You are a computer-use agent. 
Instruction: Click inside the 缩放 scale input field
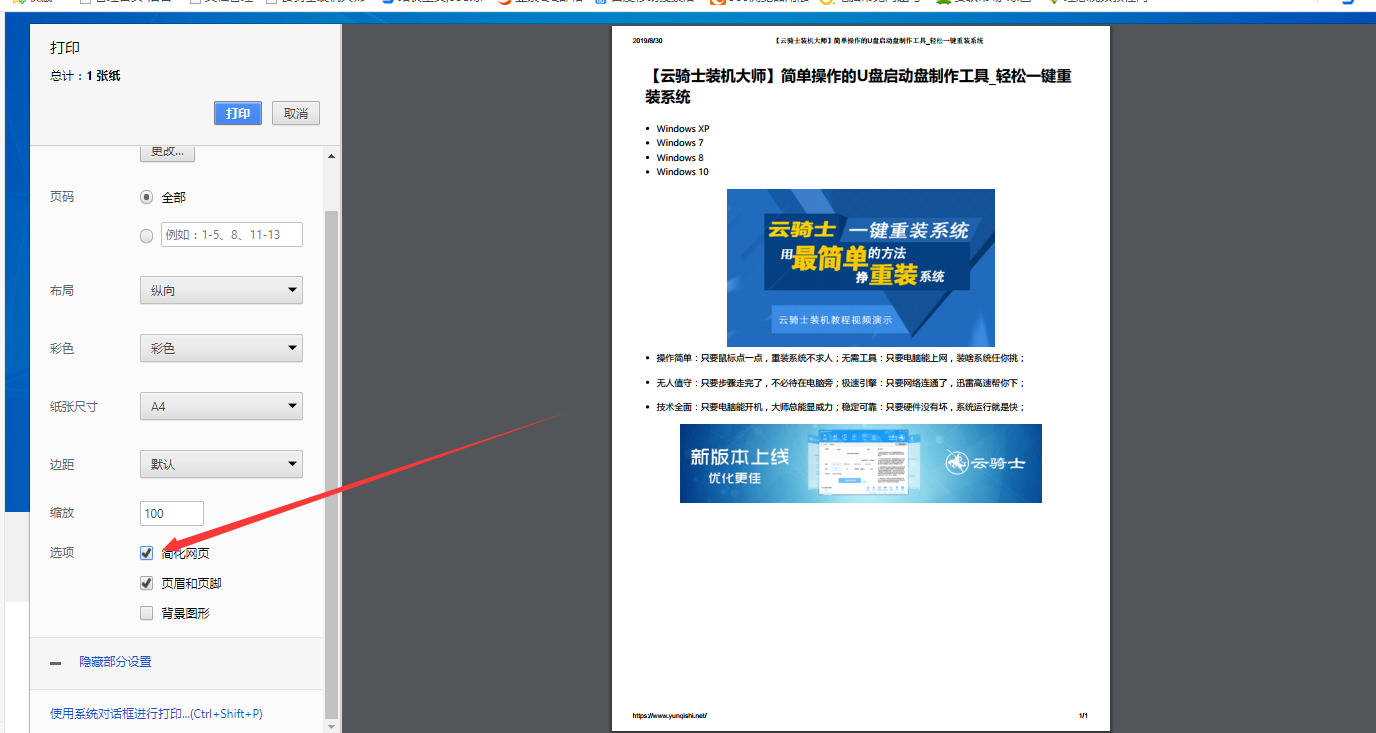pyautogui.click(x=171, y=513)
